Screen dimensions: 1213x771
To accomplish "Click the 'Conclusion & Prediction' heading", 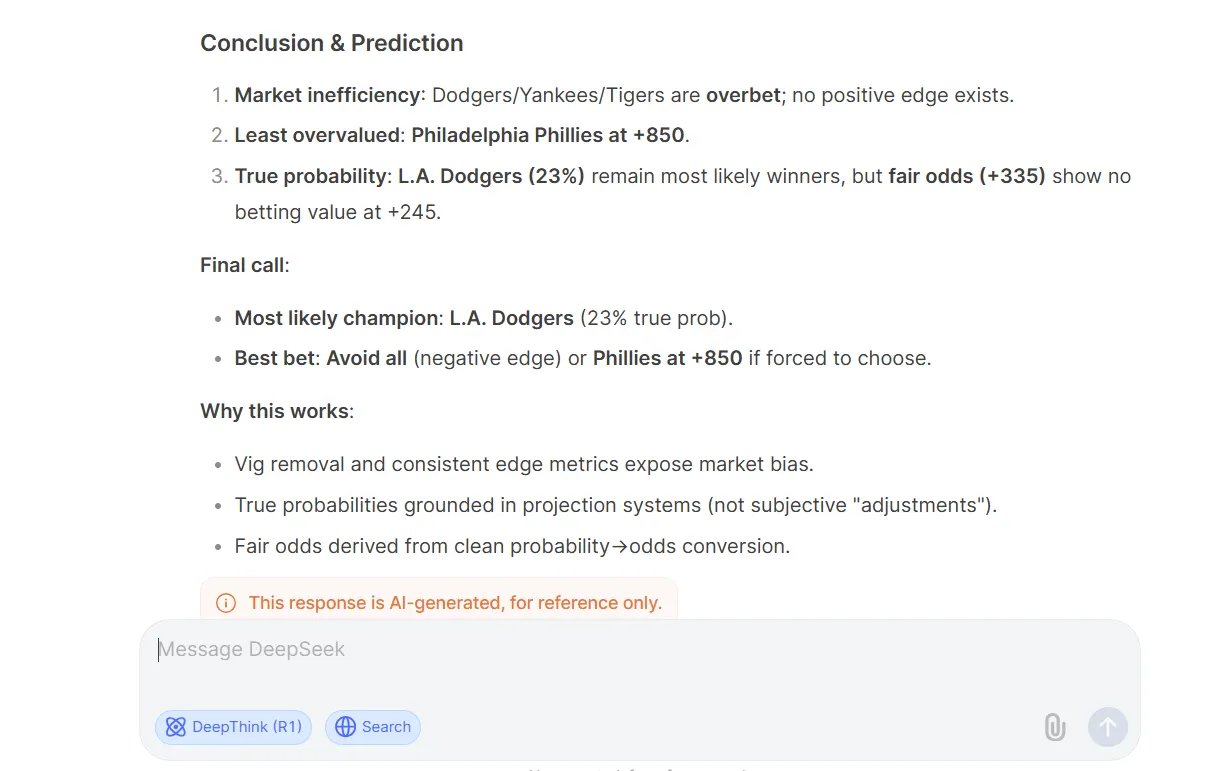I will tap(331, 43).
